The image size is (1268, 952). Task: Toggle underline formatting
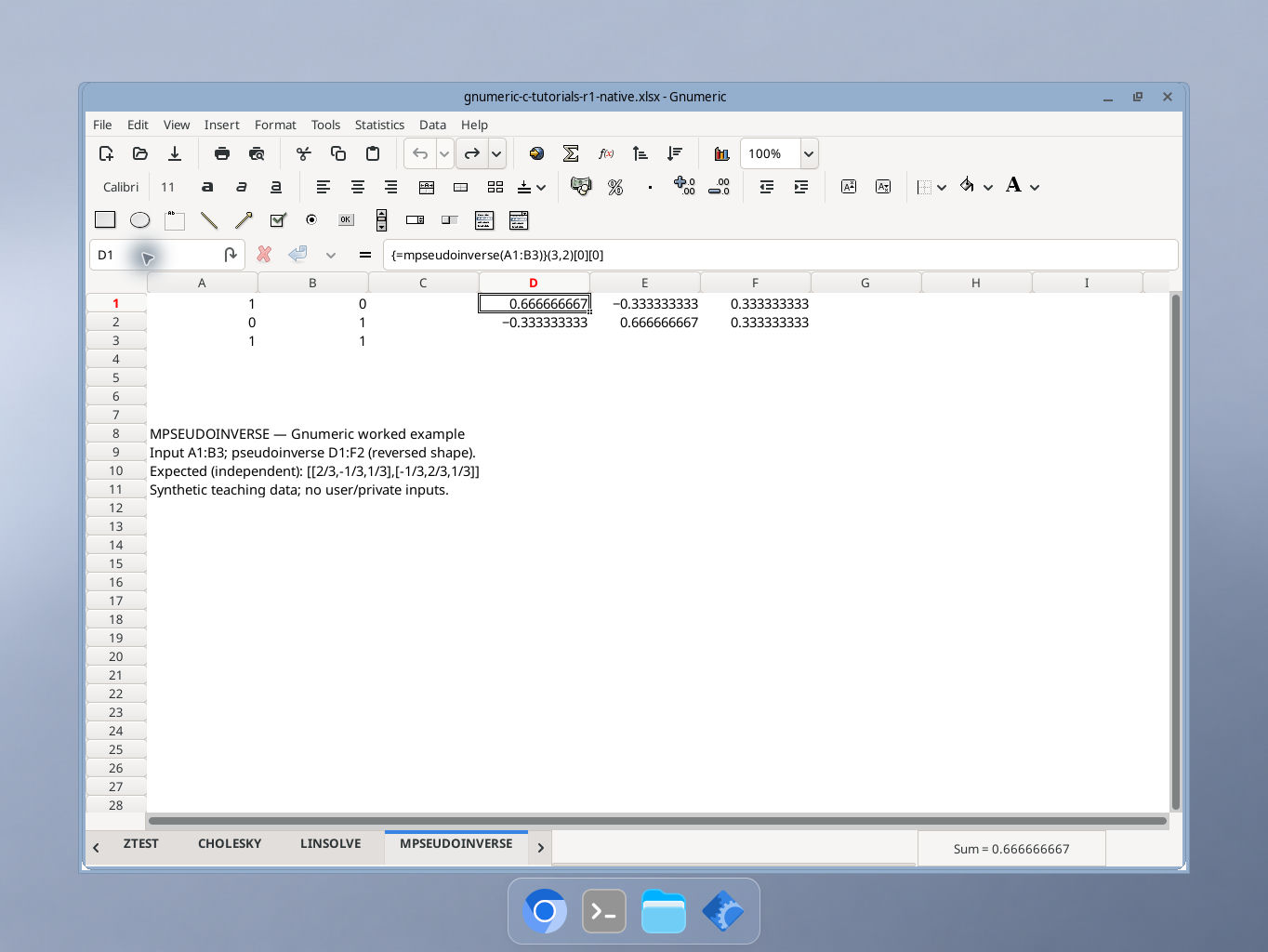(x=276, y=187)
